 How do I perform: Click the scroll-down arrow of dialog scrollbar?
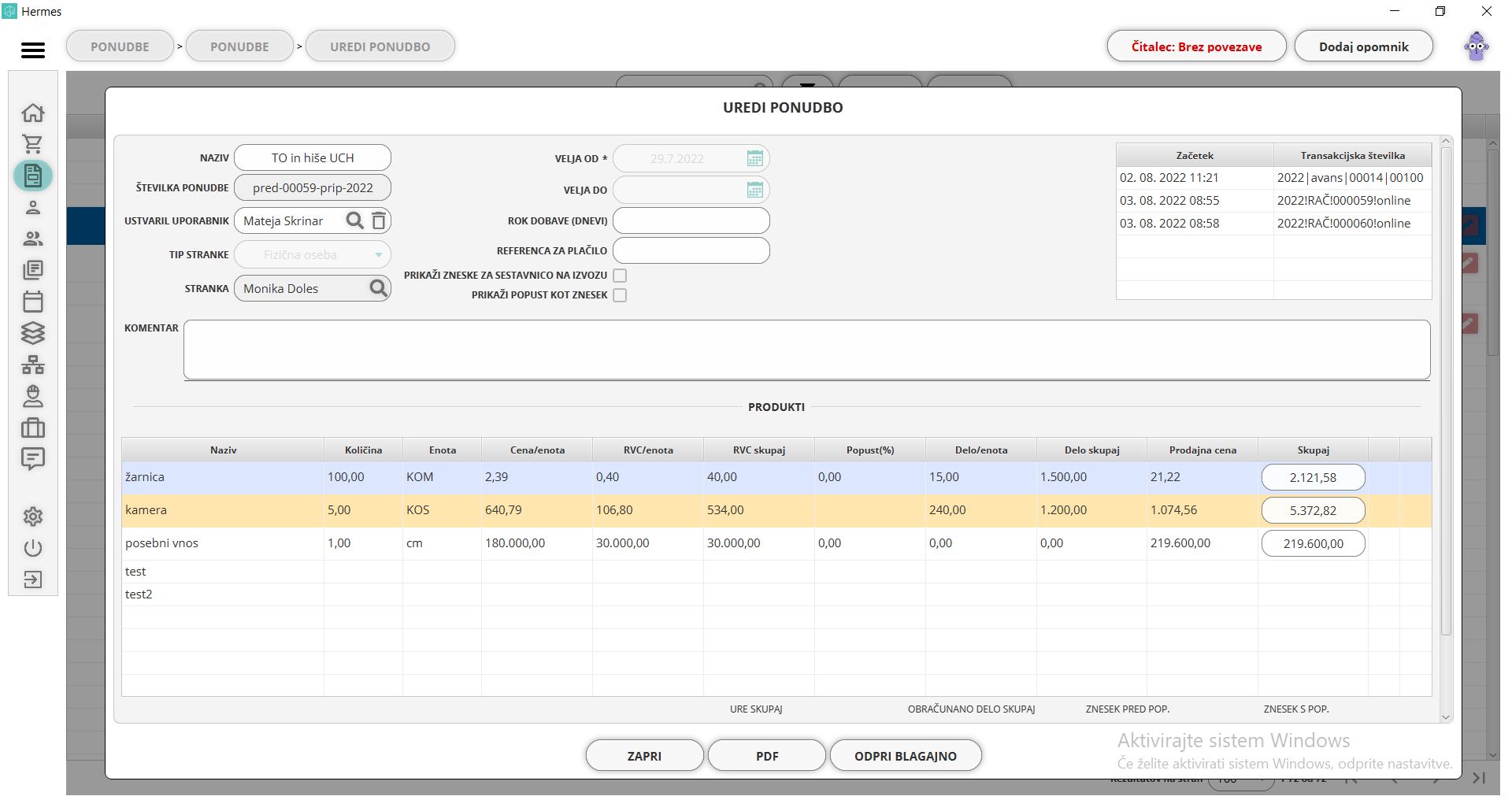pos(1445,717)
